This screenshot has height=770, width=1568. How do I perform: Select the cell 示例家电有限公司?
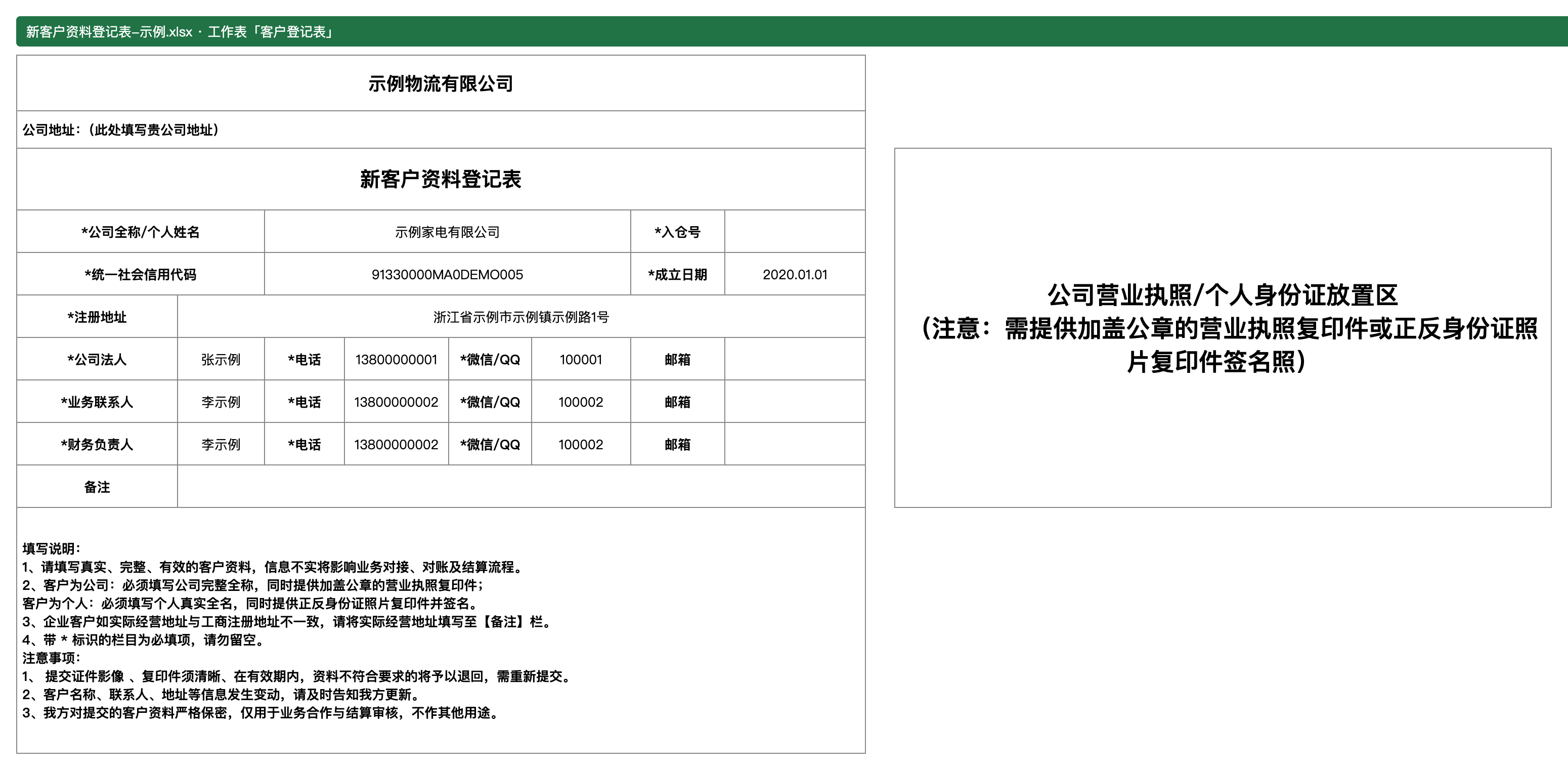[448, 232]
